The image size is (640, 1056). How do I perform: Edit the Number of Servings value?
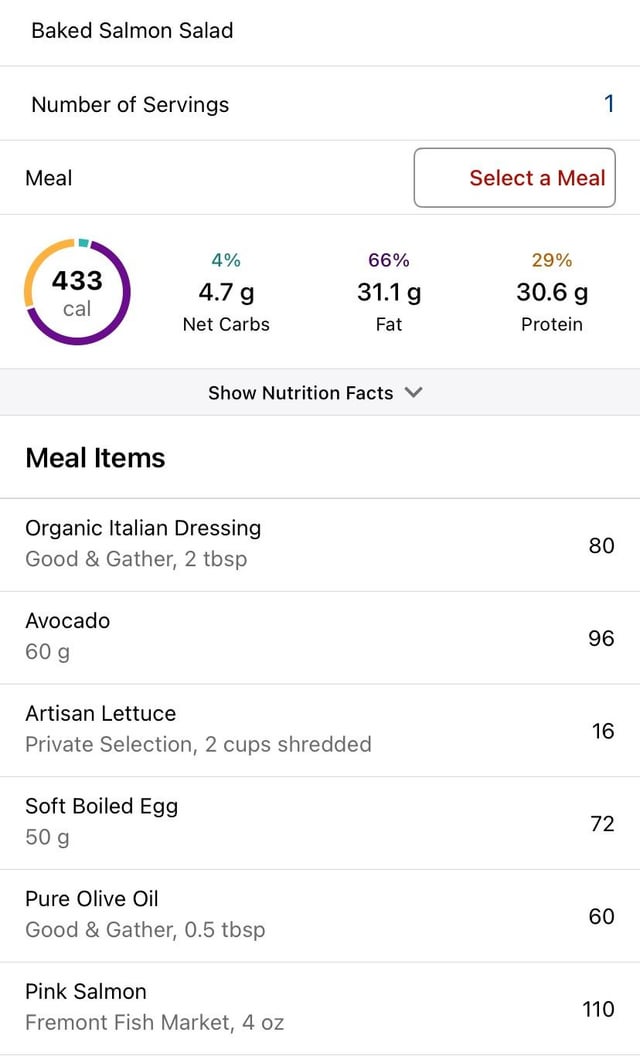coord(609,104)
